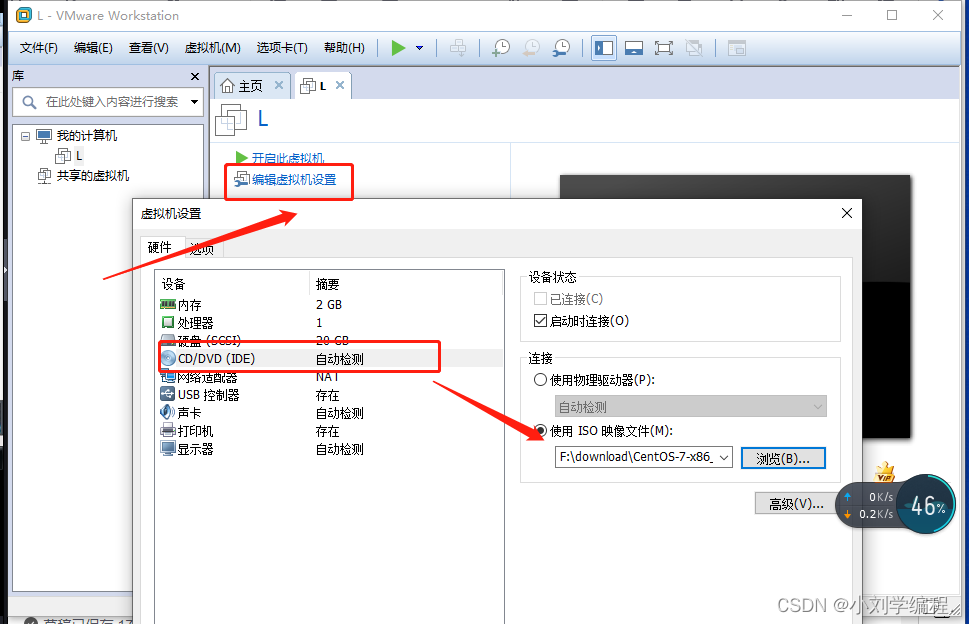Open the 自动检测 physical drive dropdown

coord(690,407)
